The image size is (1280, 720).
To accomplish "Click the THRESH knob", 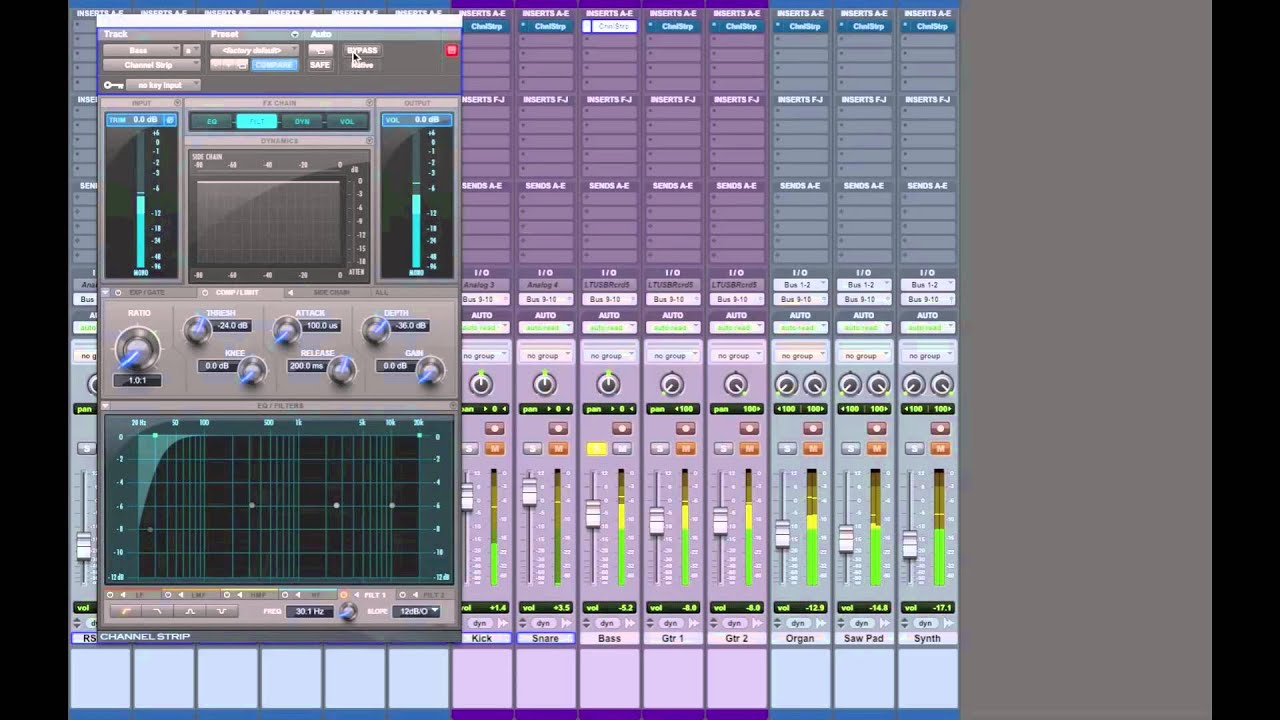I will 197,331.
